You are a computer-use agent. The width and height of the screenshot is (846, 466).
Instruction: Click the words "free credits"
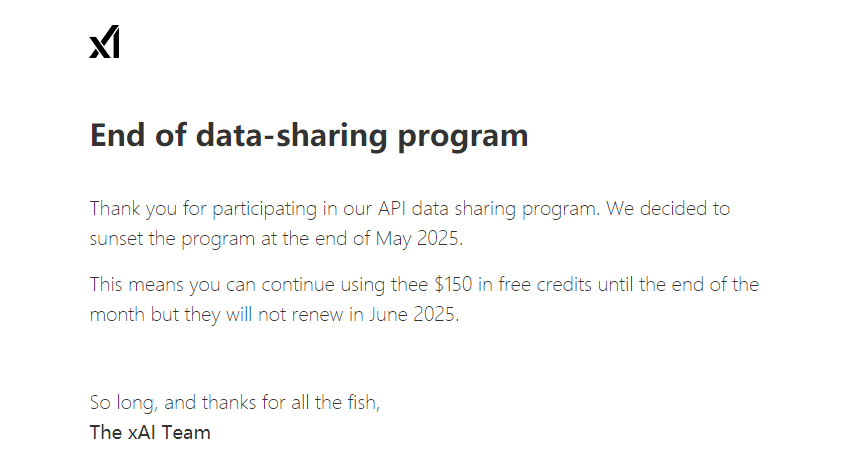pos(545,284)
